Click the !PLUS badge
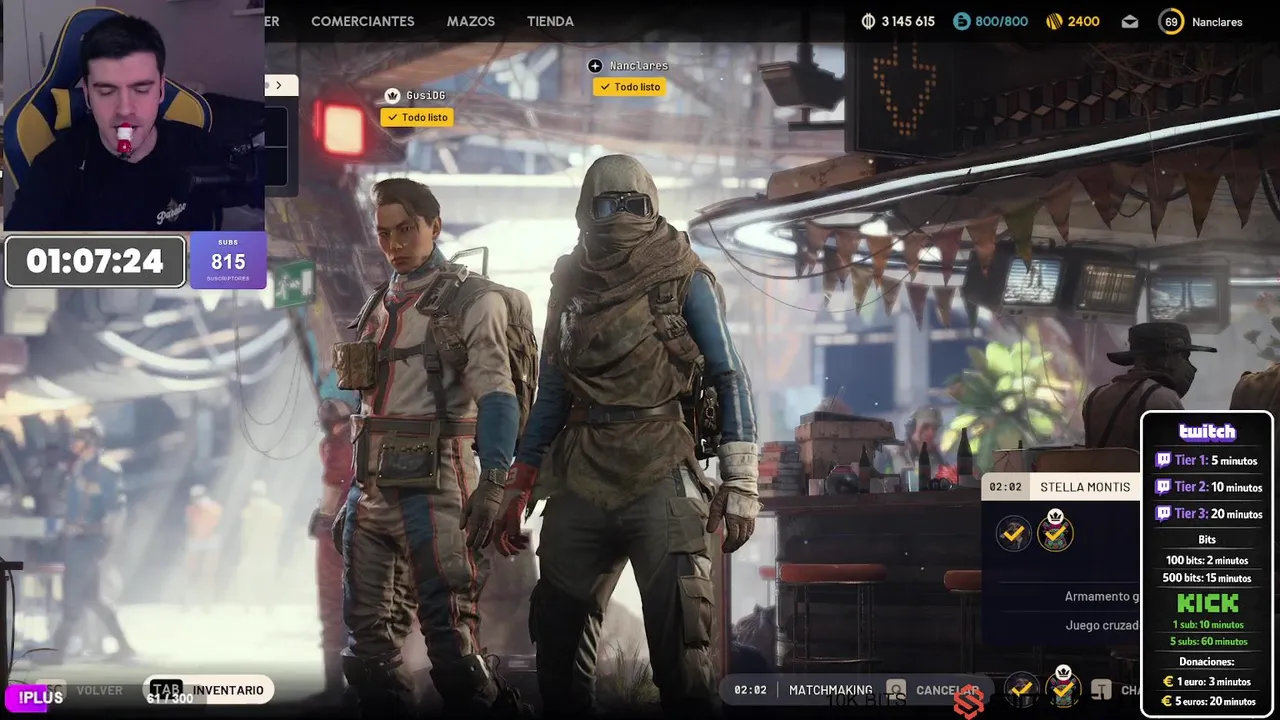This screenshot has height=720, width=1280. click(36, 698)
